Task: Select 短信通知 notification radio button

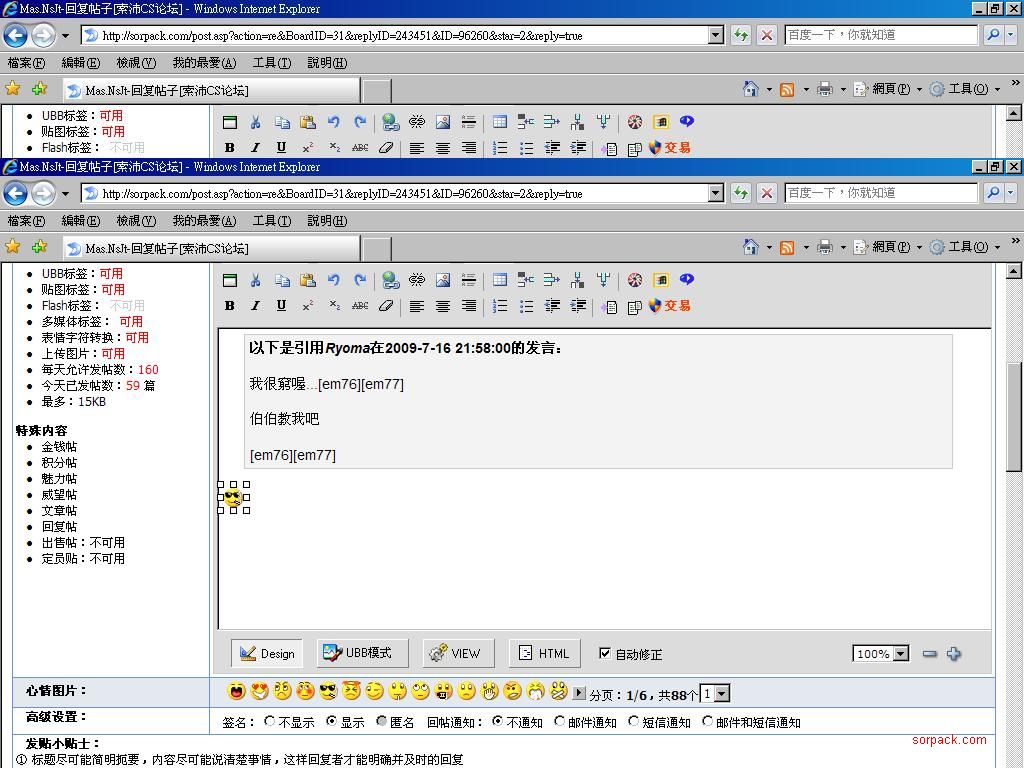Action: pos(634,721)
